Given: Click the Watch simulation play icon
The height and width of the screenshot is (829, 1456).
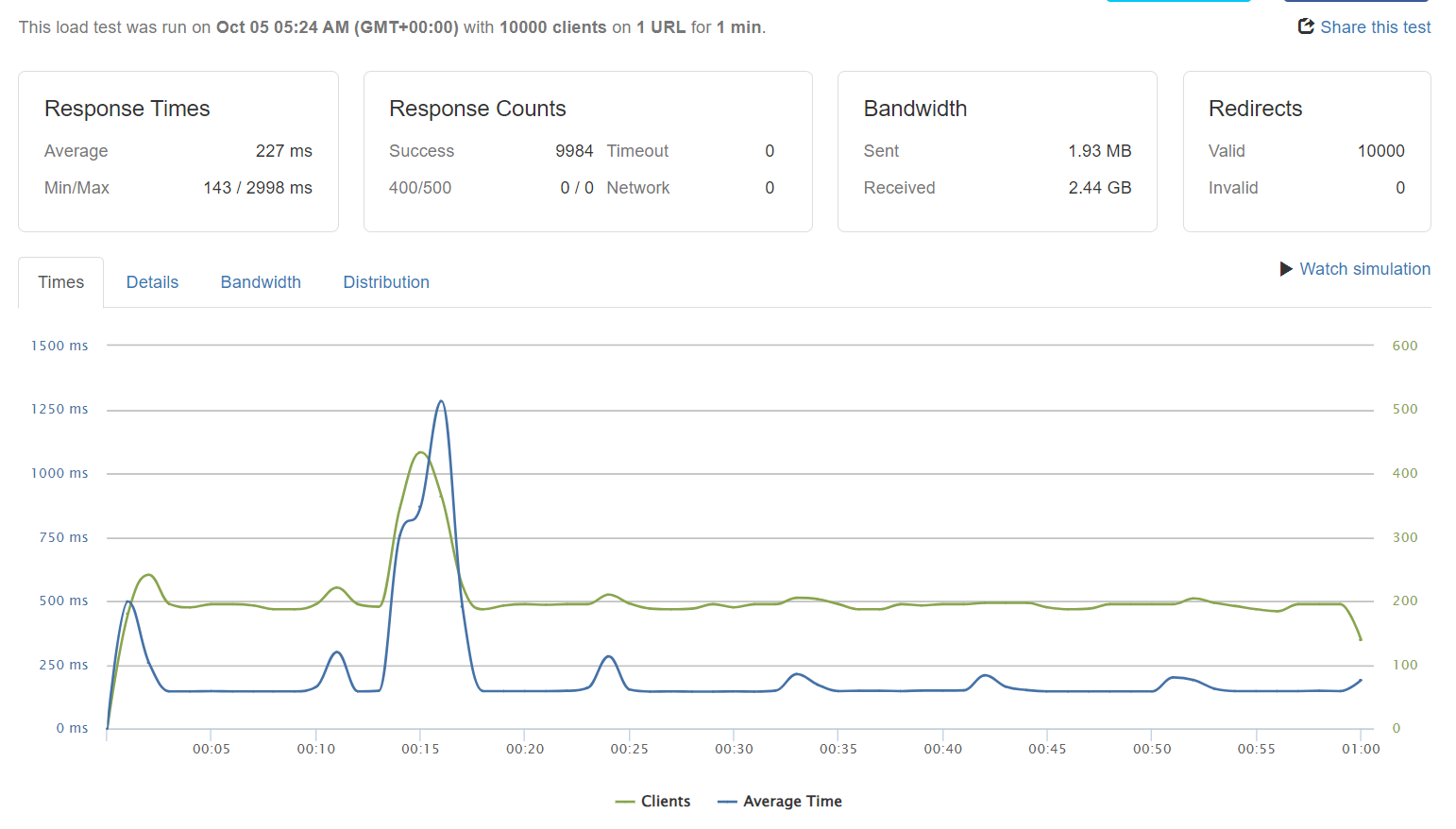Looking at the screenshot, I should point(1286,269).
